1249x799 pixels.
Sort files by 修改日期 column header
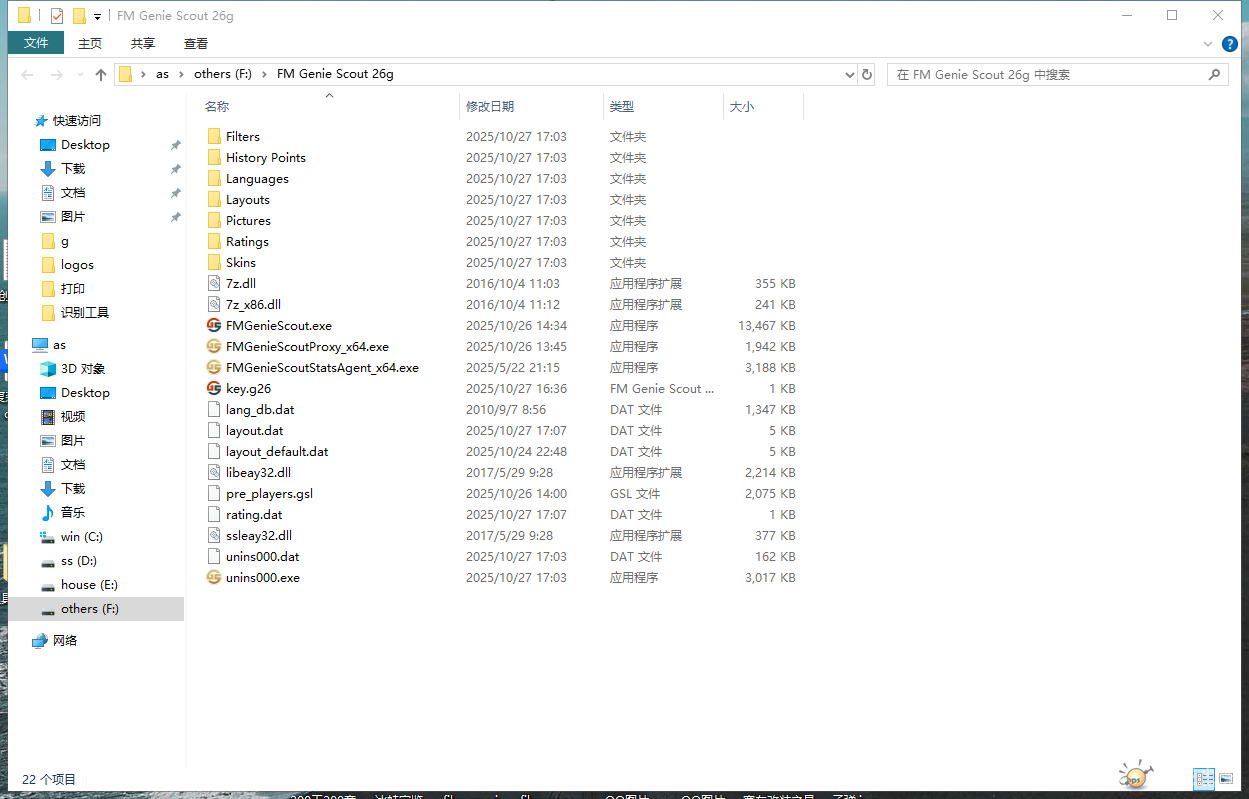490,106
